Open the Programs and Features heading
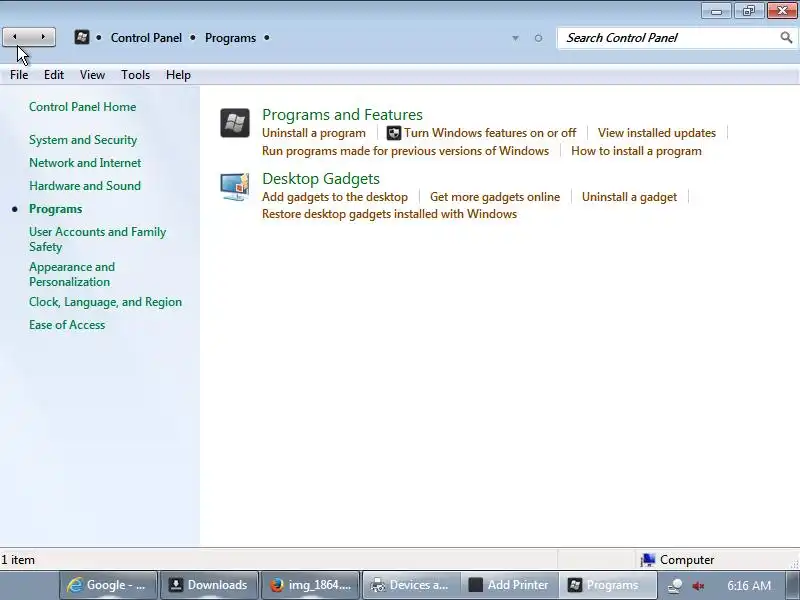Viewport: 800px width, 600px height. [342, 115]
